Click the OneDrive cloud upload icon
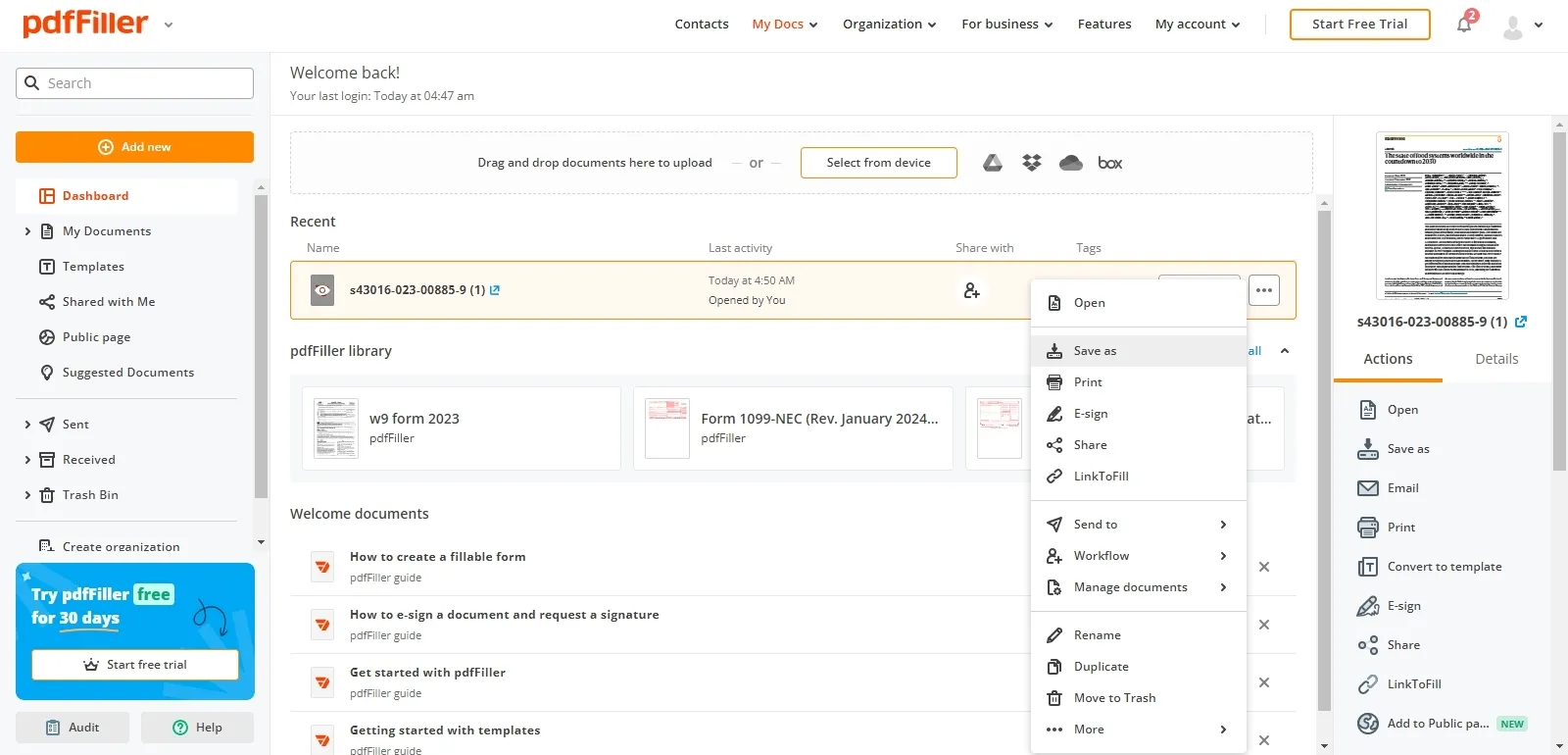1568x755 pixels. [1071, 163]
